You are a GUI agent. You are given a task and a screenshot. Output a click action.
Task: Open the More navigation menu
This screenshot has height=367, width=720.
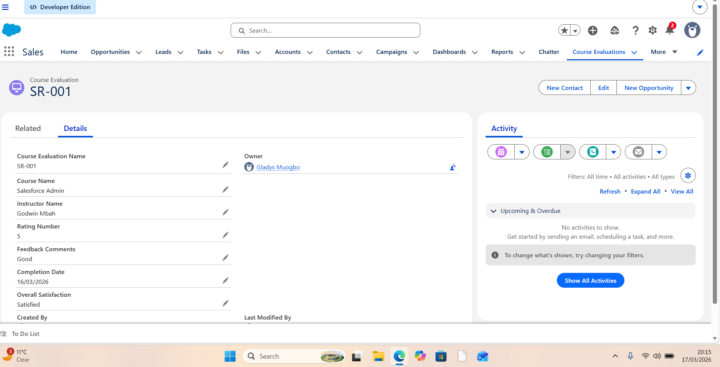click(x=664, y=52)
